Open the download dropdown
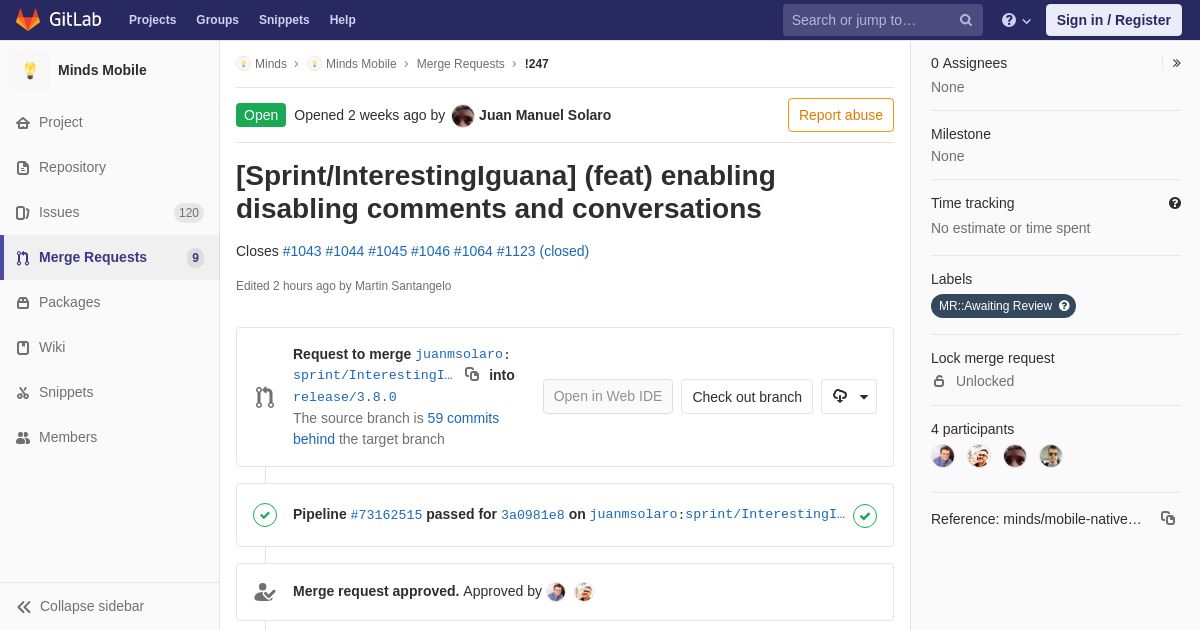The width and height of the screenshot is (1200, 630). point(849,396)
